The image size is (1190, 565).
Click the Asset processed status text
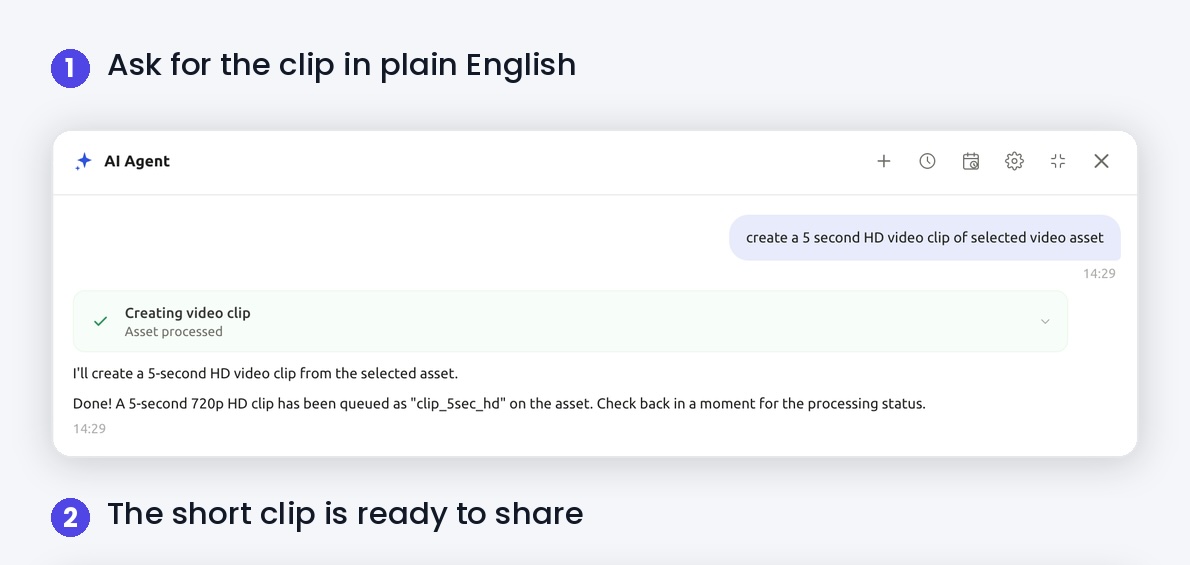point(174,332)
